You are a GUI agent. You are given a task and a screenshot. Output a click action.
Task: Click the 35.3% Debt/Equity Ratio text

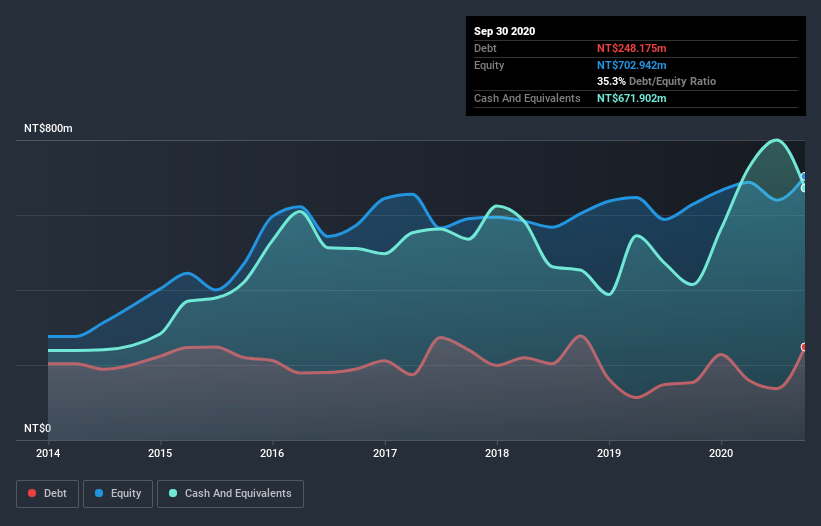pyautogui.click(x=656, y=81)
